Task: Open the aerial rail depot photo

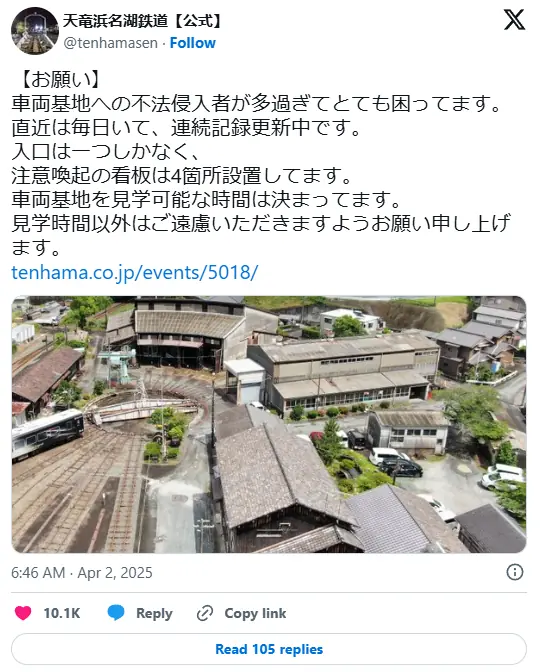Action: click(269, 424)
